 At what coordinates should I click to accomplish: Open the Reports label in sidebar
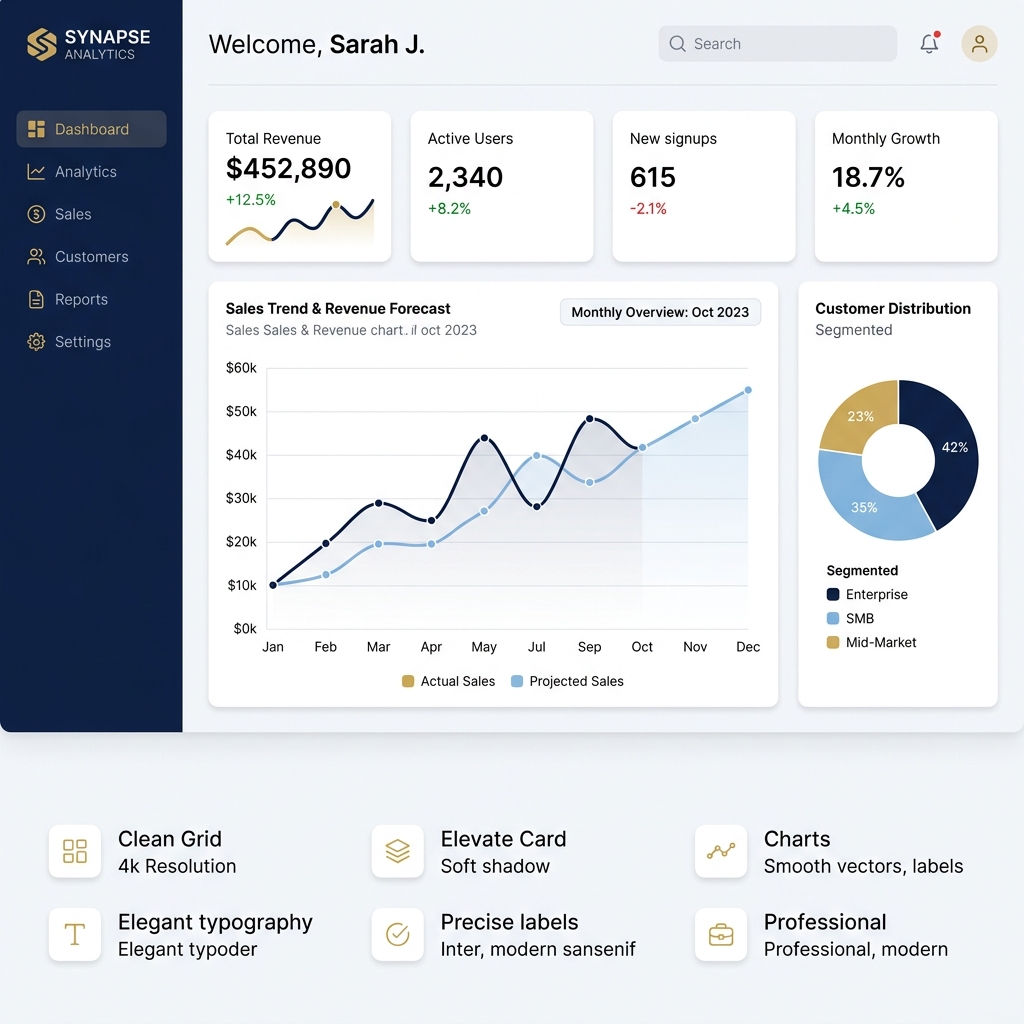point(81,299)
